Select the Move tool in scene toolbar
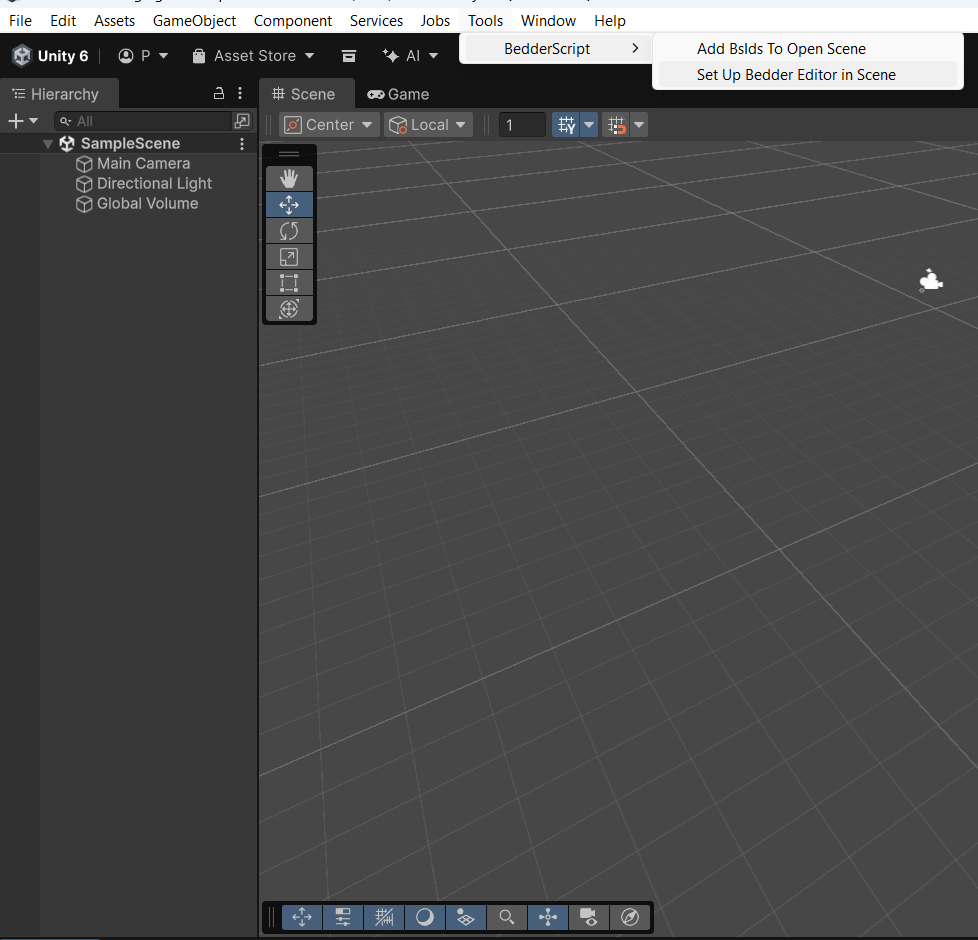Viewport: 978px width, 940px height. pos(289,205)
